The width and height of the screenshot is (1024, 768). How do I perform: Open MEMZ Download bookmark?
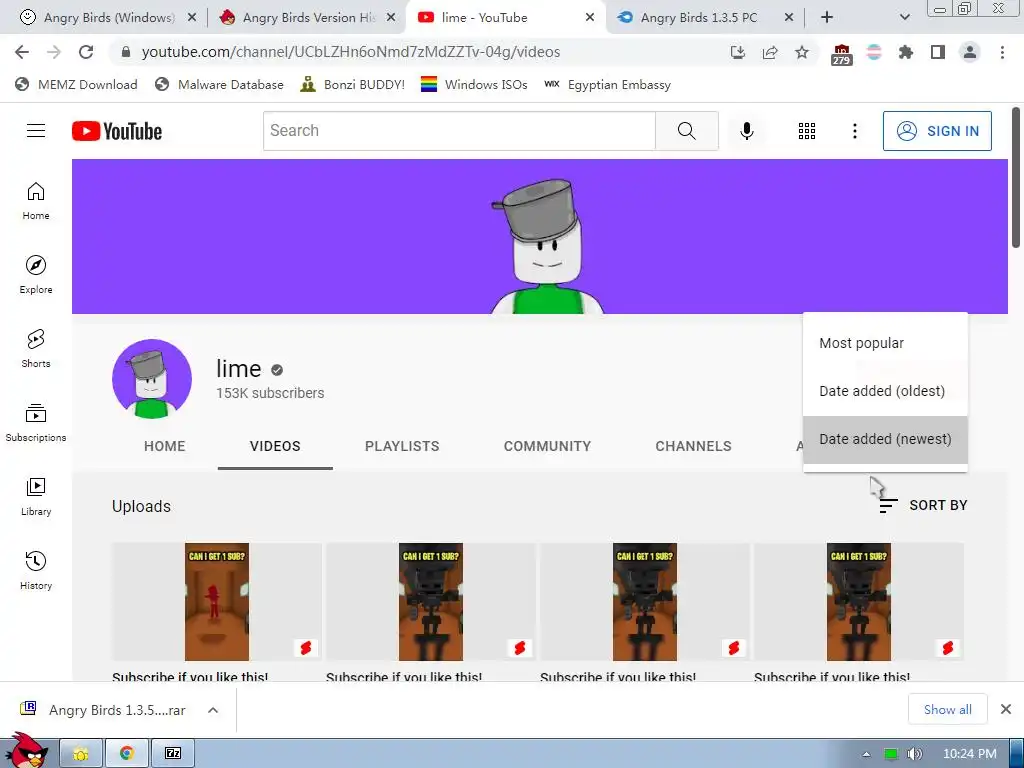point(76,84)
